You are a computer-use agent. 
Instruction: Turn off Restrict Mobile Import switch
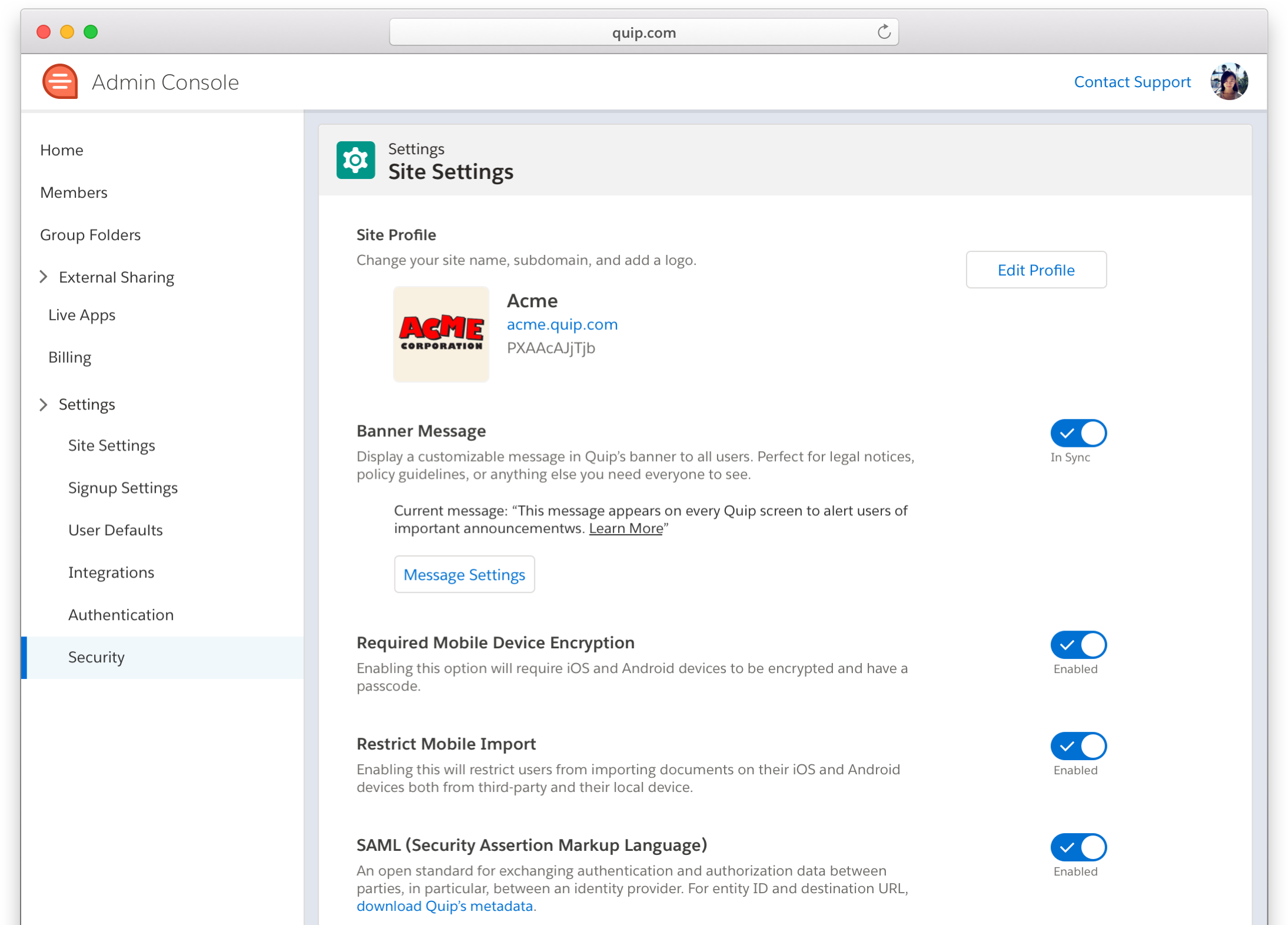[1078, 746]
